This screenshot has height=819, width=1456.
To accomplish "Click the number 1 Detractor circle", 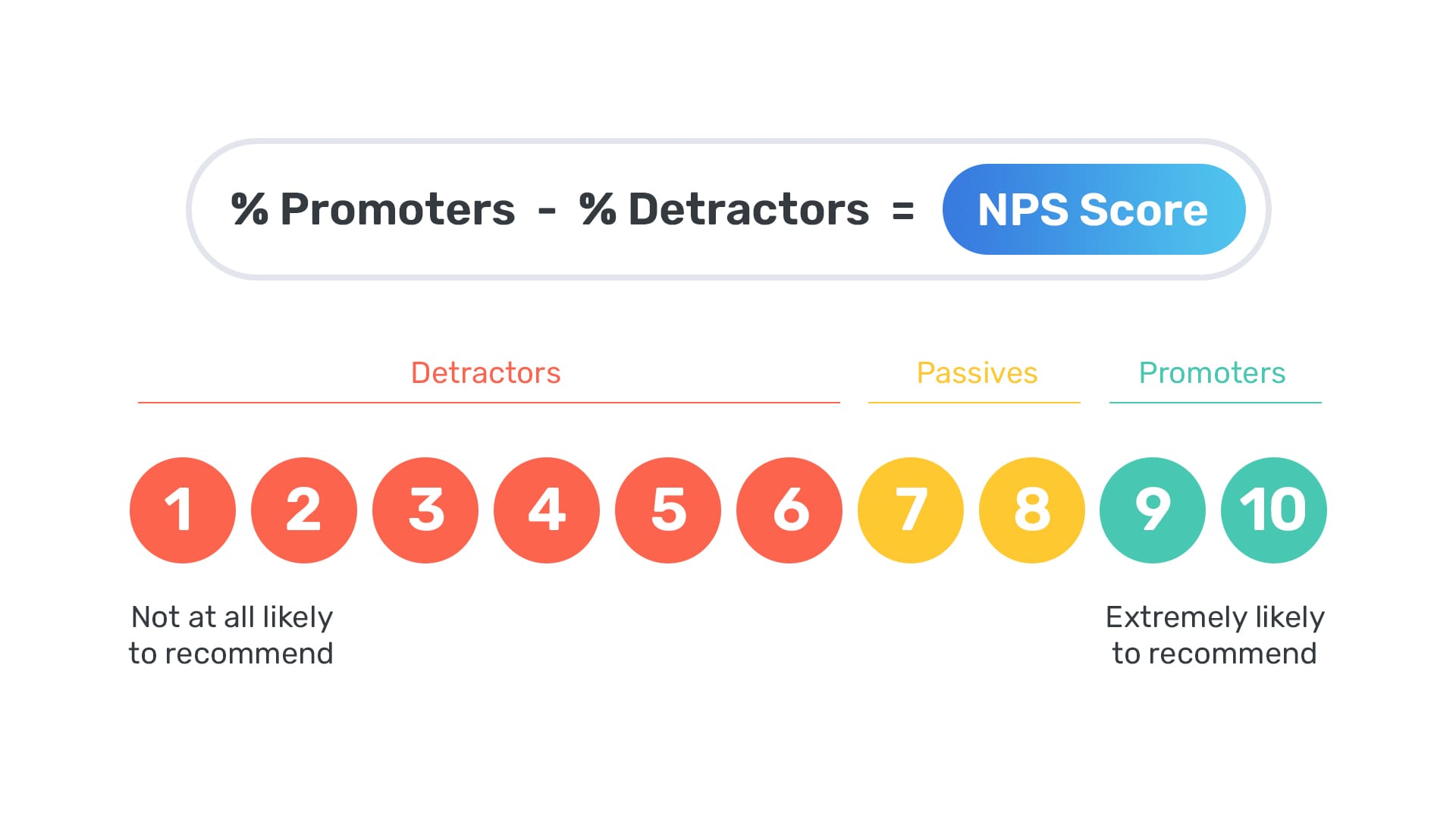I will (183, 509).
